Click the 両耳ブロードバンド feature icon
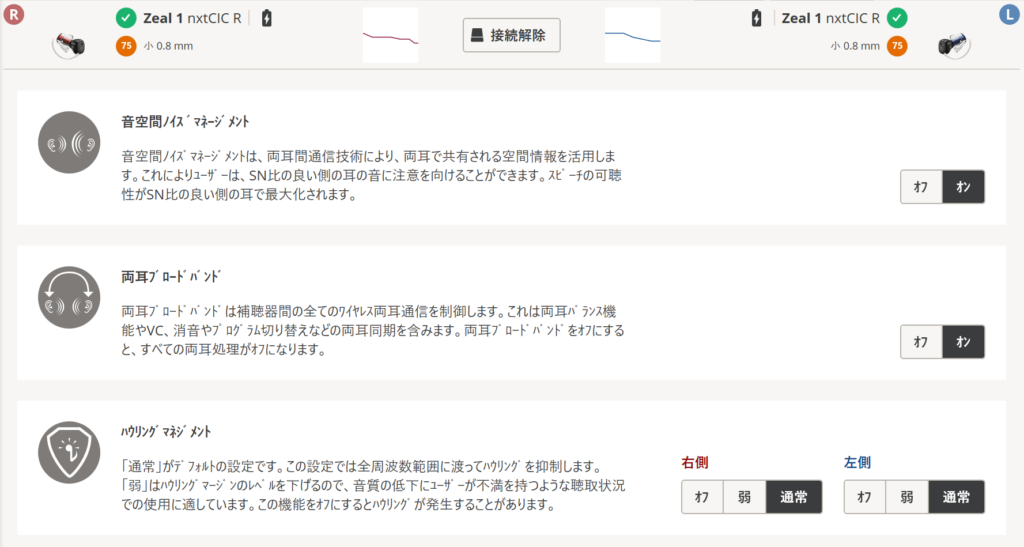This screenshot has height=547, width=1024. [69, 298]
